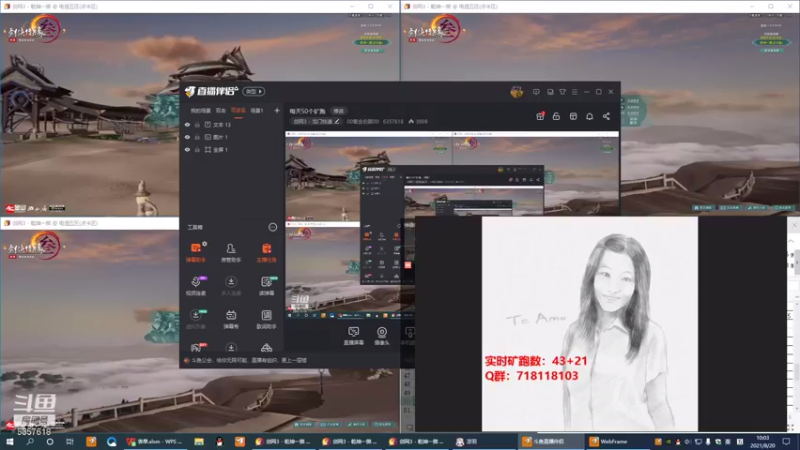Click the gift box icon with red dot
Image resolution: width=800 pixels, height=450 pixels.
540,116
